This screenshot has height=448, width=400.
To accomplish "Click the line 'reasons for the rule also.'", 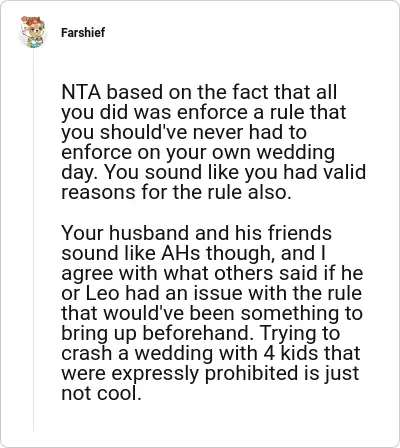I will 176,192.
